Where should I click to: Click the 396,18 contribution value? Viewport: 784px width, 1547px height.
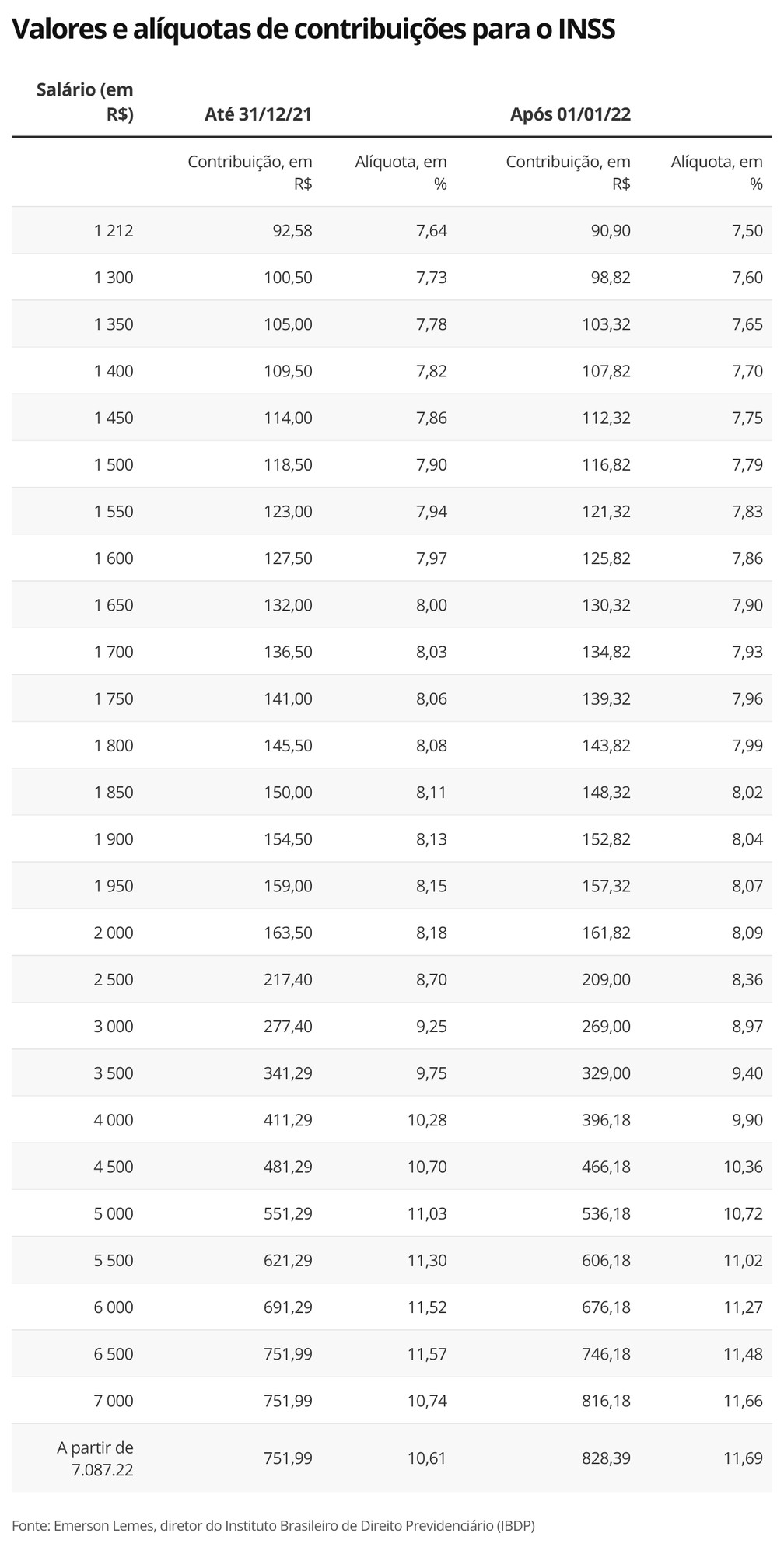606,1120
